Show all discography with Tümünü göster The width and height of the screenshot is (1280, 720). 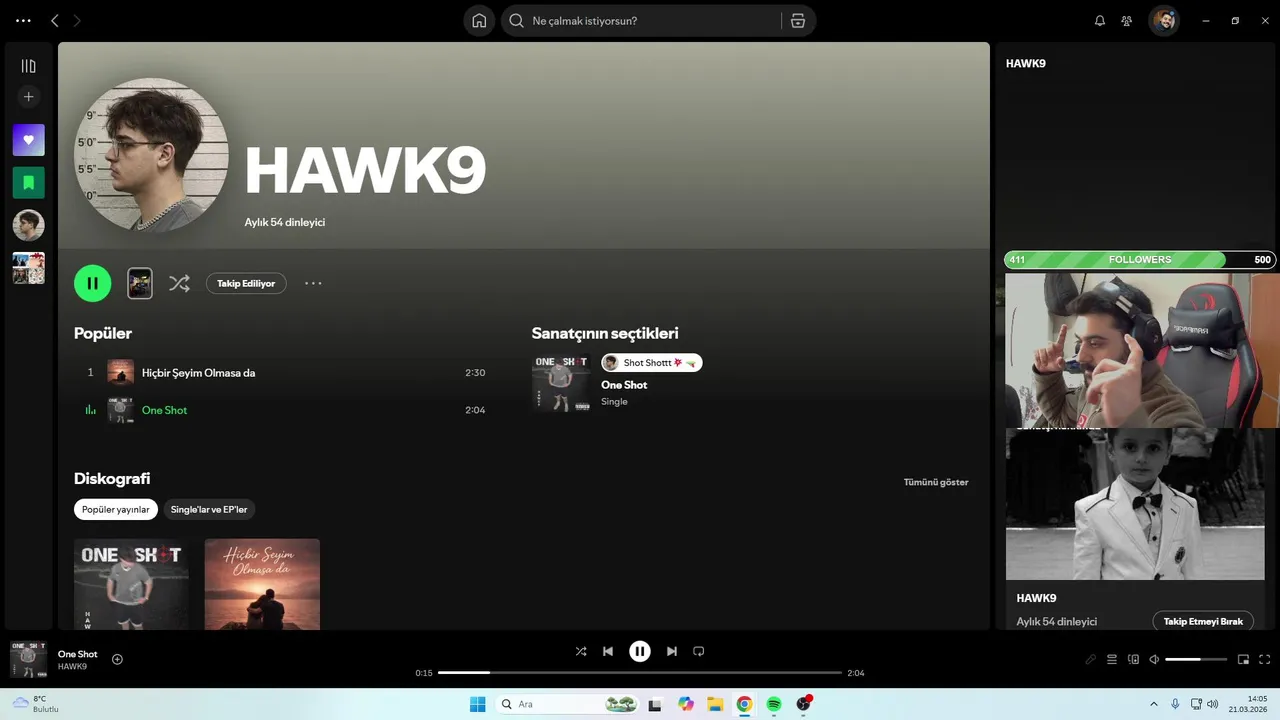[936, 482]
